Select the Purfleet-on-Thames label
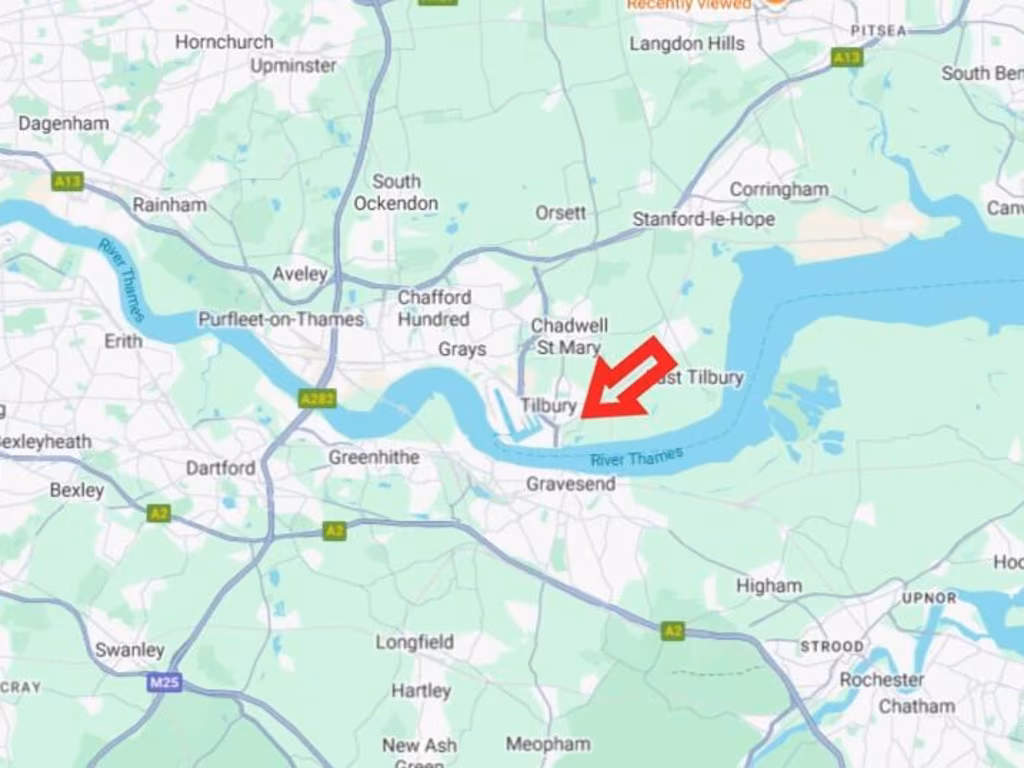Viewport: 1024px width, 768px height. pyautogui.click(x=281, y=319)
